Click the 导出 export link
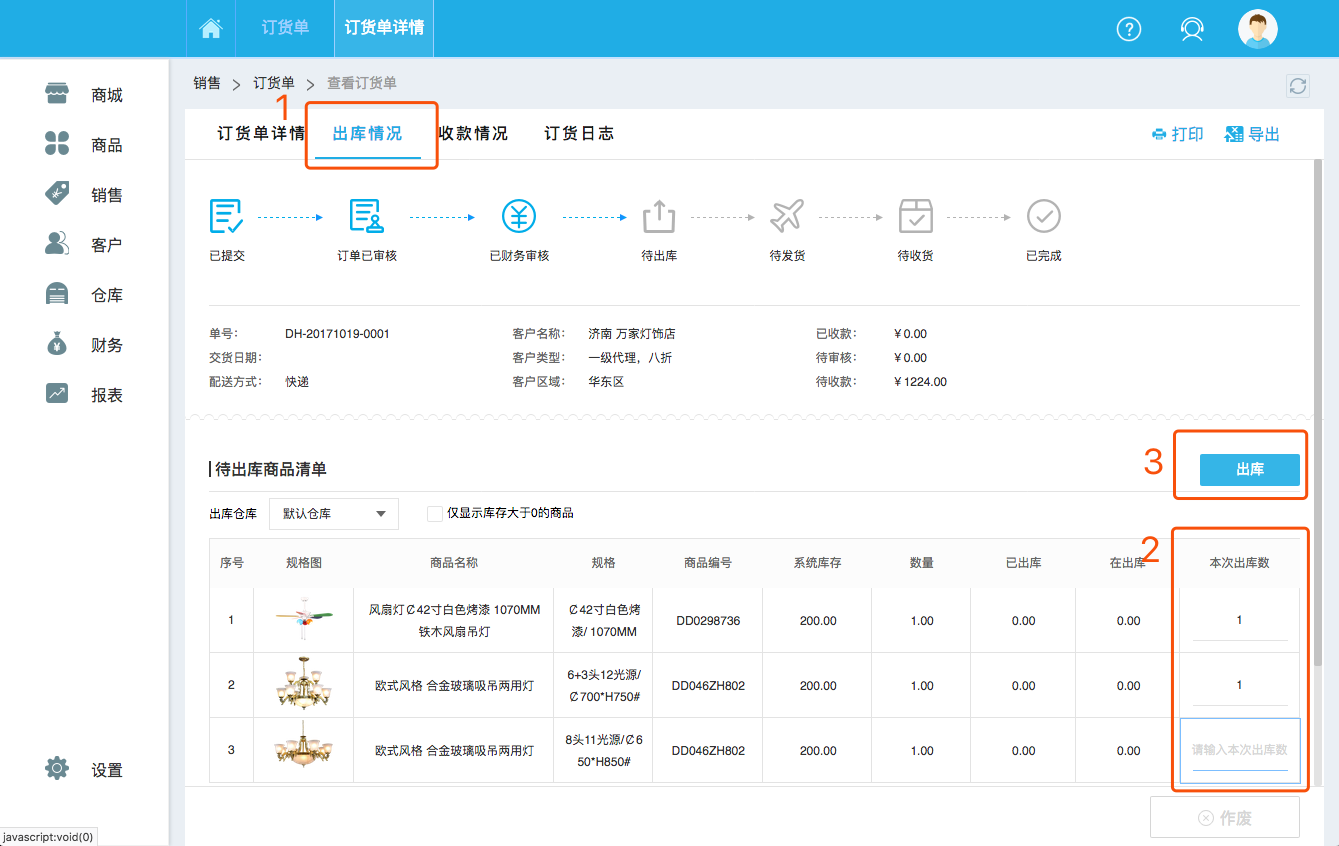Viewport: 1339px width, 846px height. (1252, 134)
